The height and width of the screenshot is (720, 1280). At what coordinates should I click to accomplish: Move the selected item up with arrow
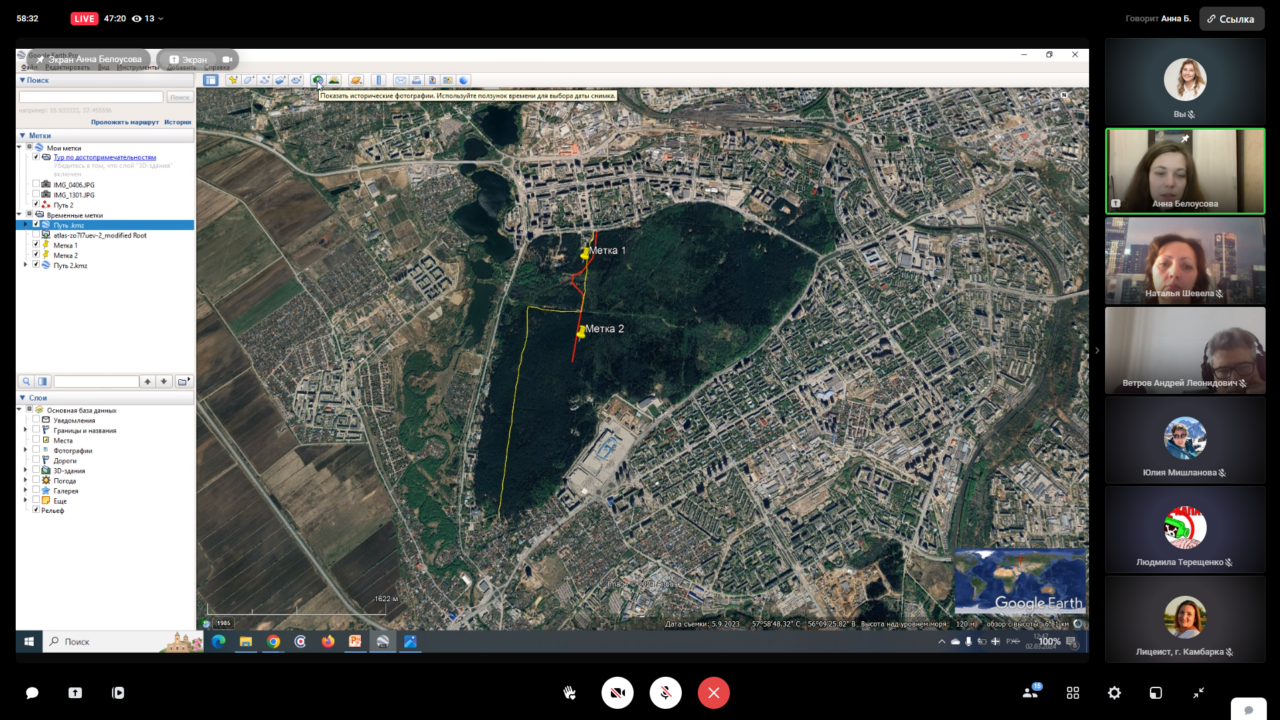point(148,381)
